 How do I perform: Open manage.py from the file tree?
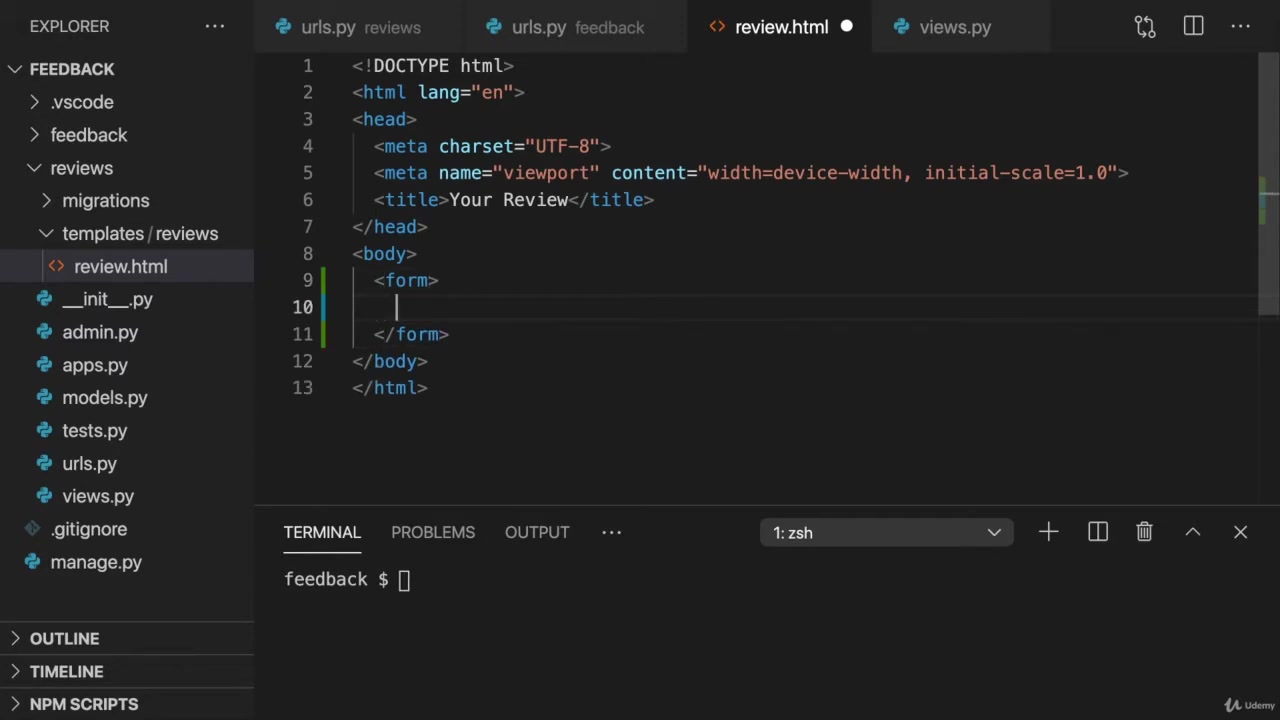pyautogui.click(x=96, y=562)
